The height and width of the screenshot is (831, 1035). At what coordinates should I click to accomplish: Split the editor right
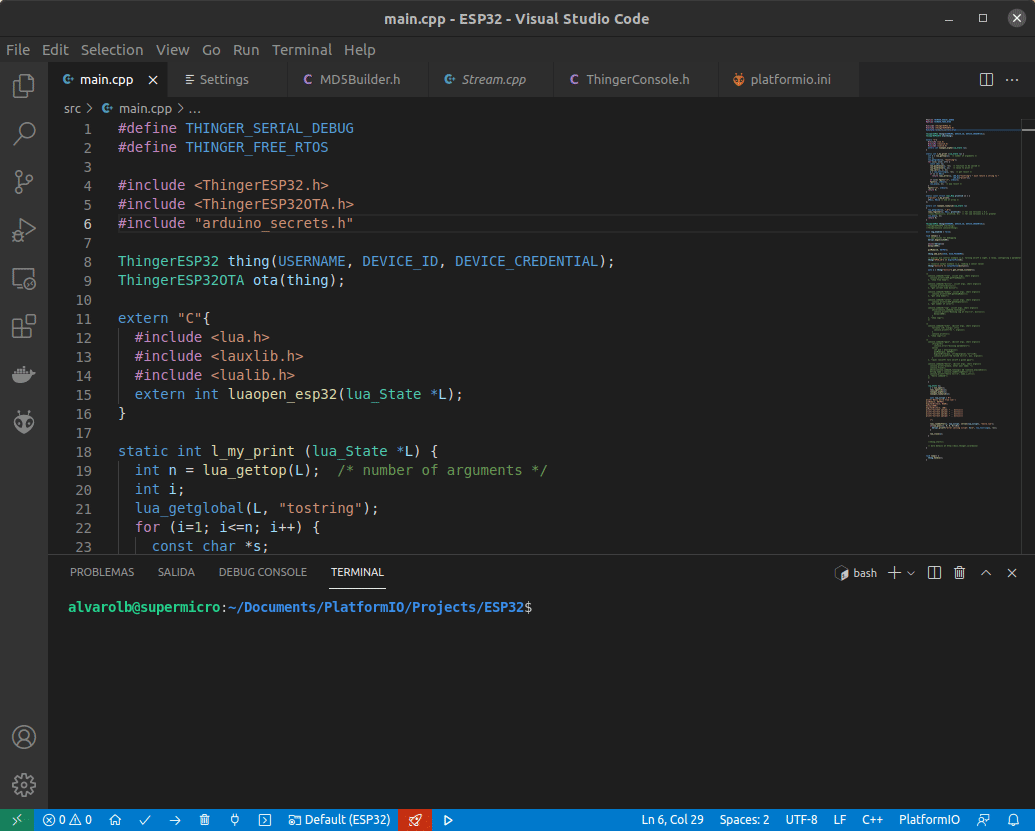[986, 79]
